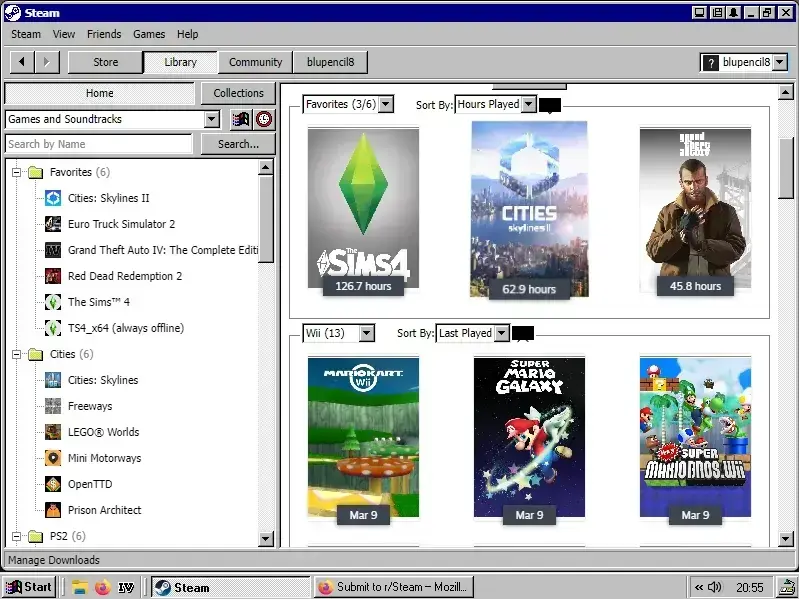Viewport: 799px width, 599px height.
Task: Open the blupencil8 profile tab
Action: (x=330, y=62)
